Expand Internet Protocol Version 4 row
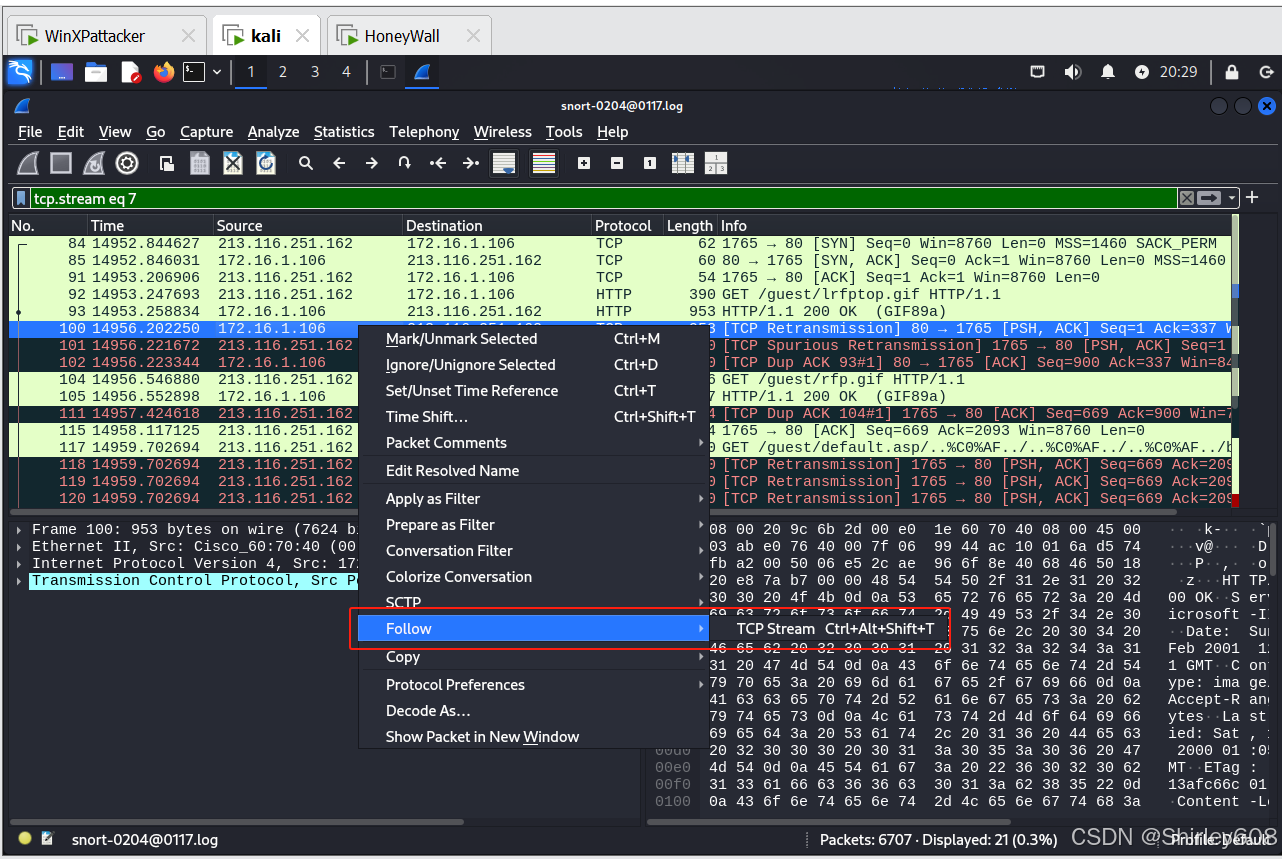The height and width of the screenshot is (859, 1282). coord(20,564)
